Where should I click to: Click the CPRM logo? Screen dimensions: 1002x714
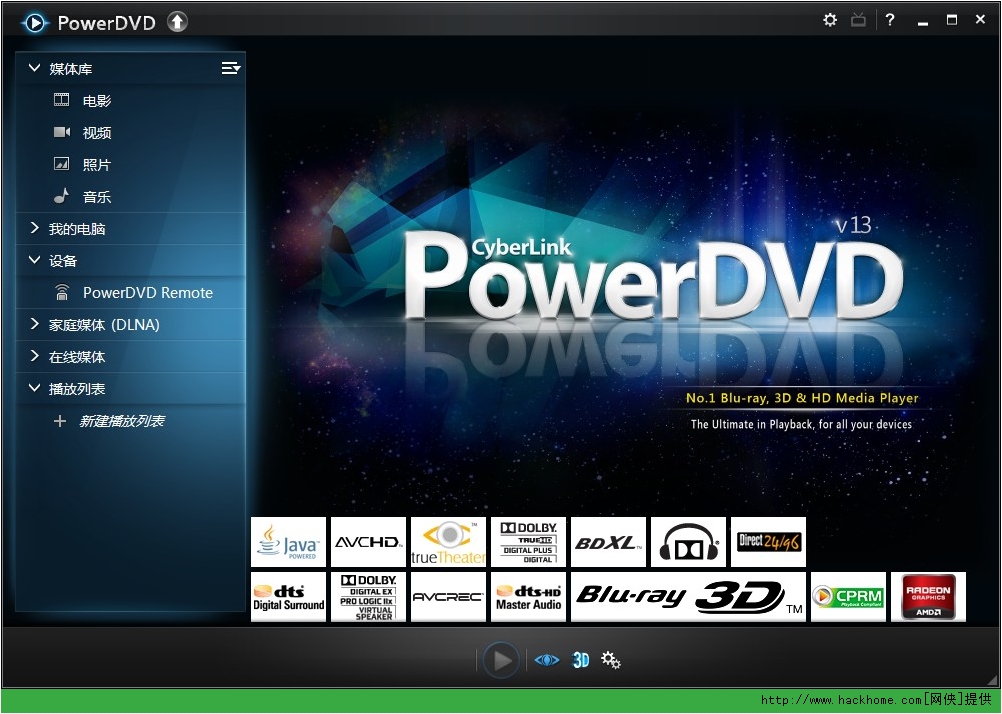click(x=848, y=597)
